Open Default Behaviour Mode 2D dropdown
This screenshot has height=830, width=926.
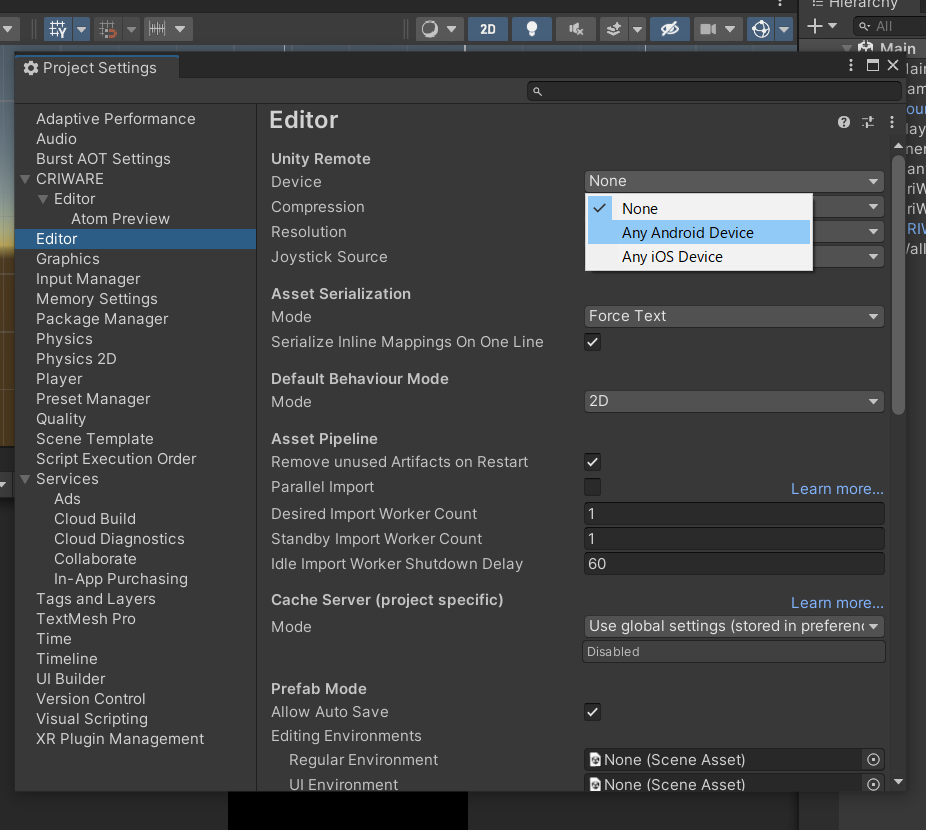pyautogui.click(x=734, y=401)
